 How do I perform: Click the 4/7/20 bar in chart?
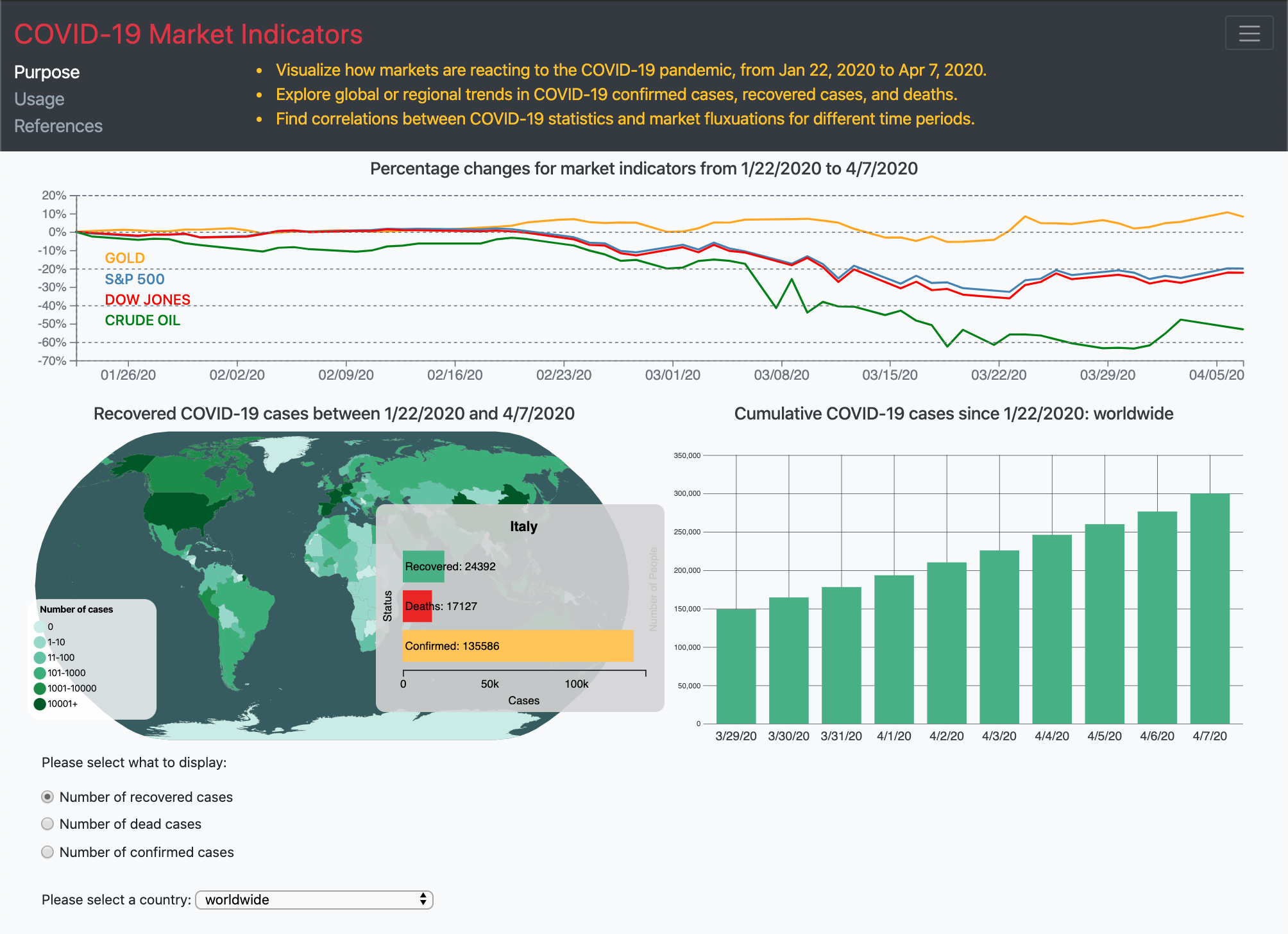1209,608
